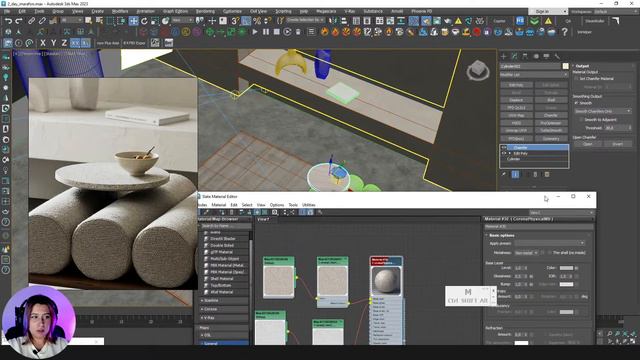Toggle Show End Result icon under stack
Image resolution: width=640 pixels, height=360 pixels.
pos(516,174)
